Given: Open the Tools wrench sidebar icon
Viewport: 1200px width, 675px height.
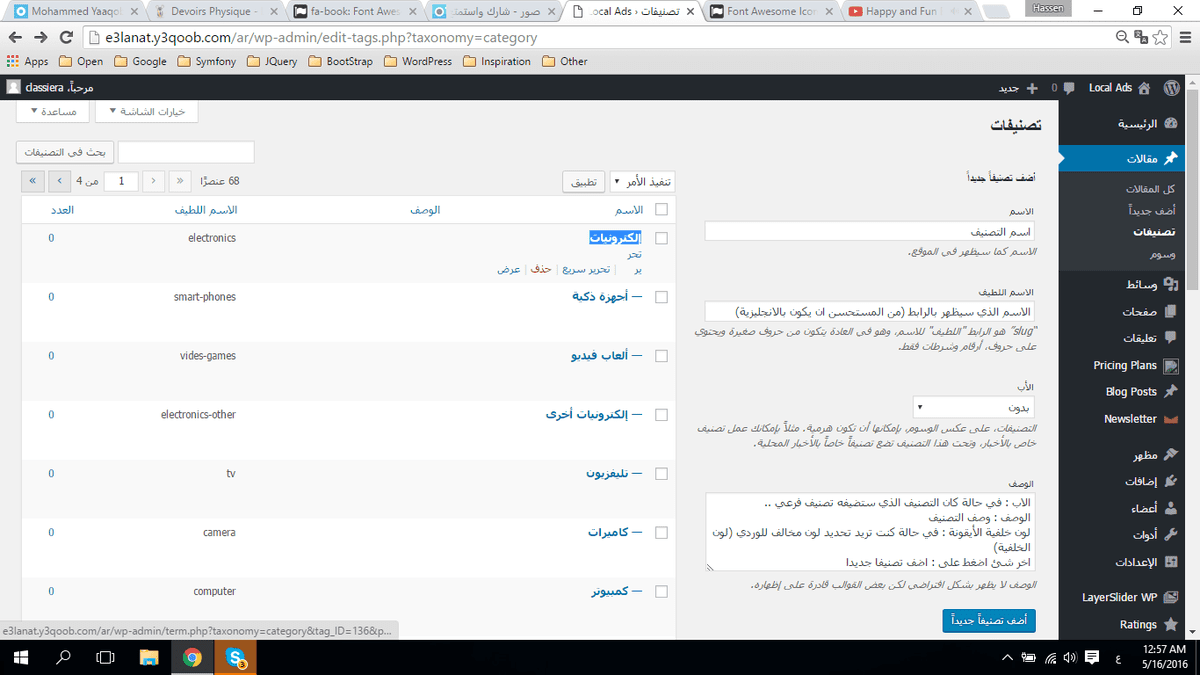Looking at the screenshot, I should (x=1171, y=535).
